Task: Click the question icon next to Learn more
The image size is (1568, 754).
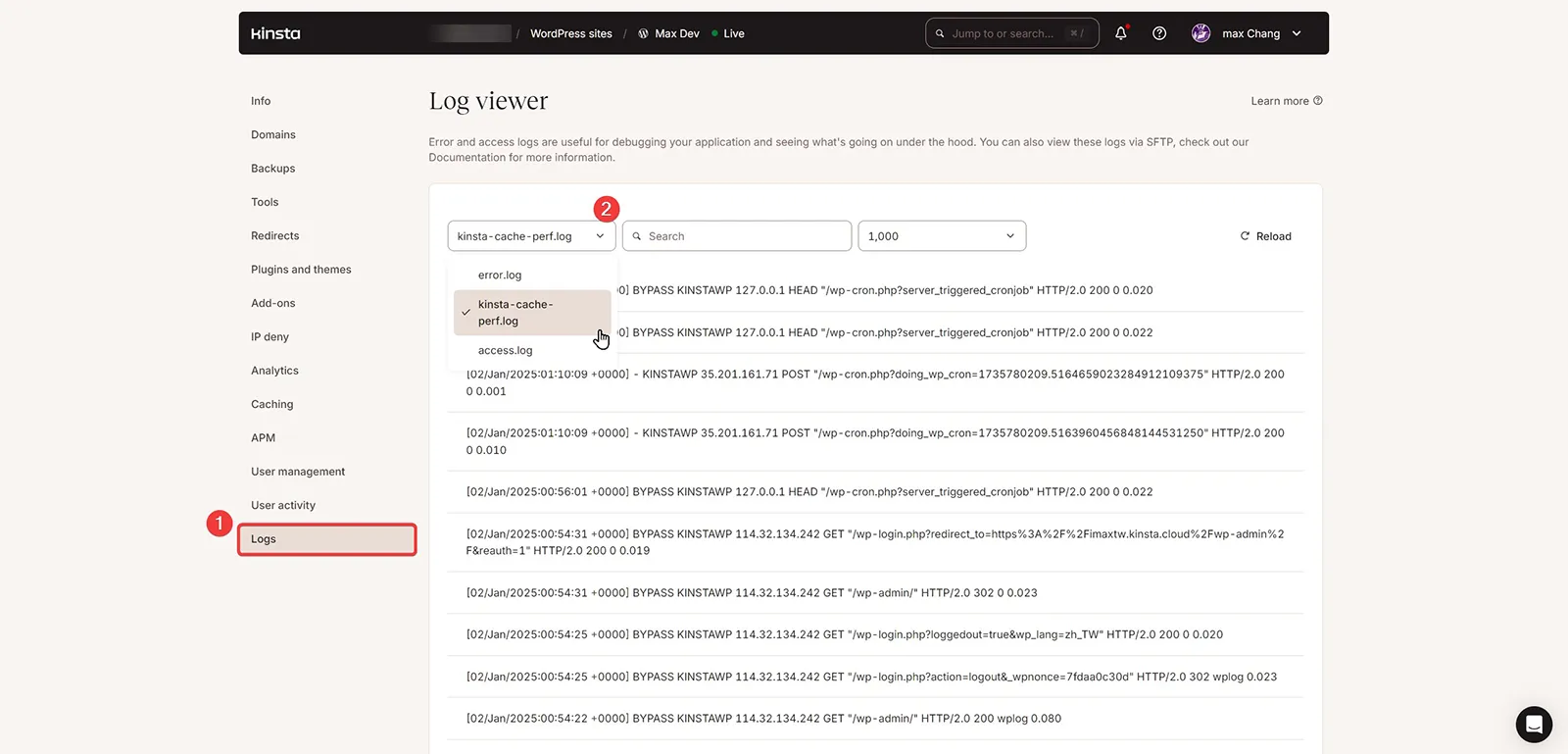Action: (x=1318, y=101)
